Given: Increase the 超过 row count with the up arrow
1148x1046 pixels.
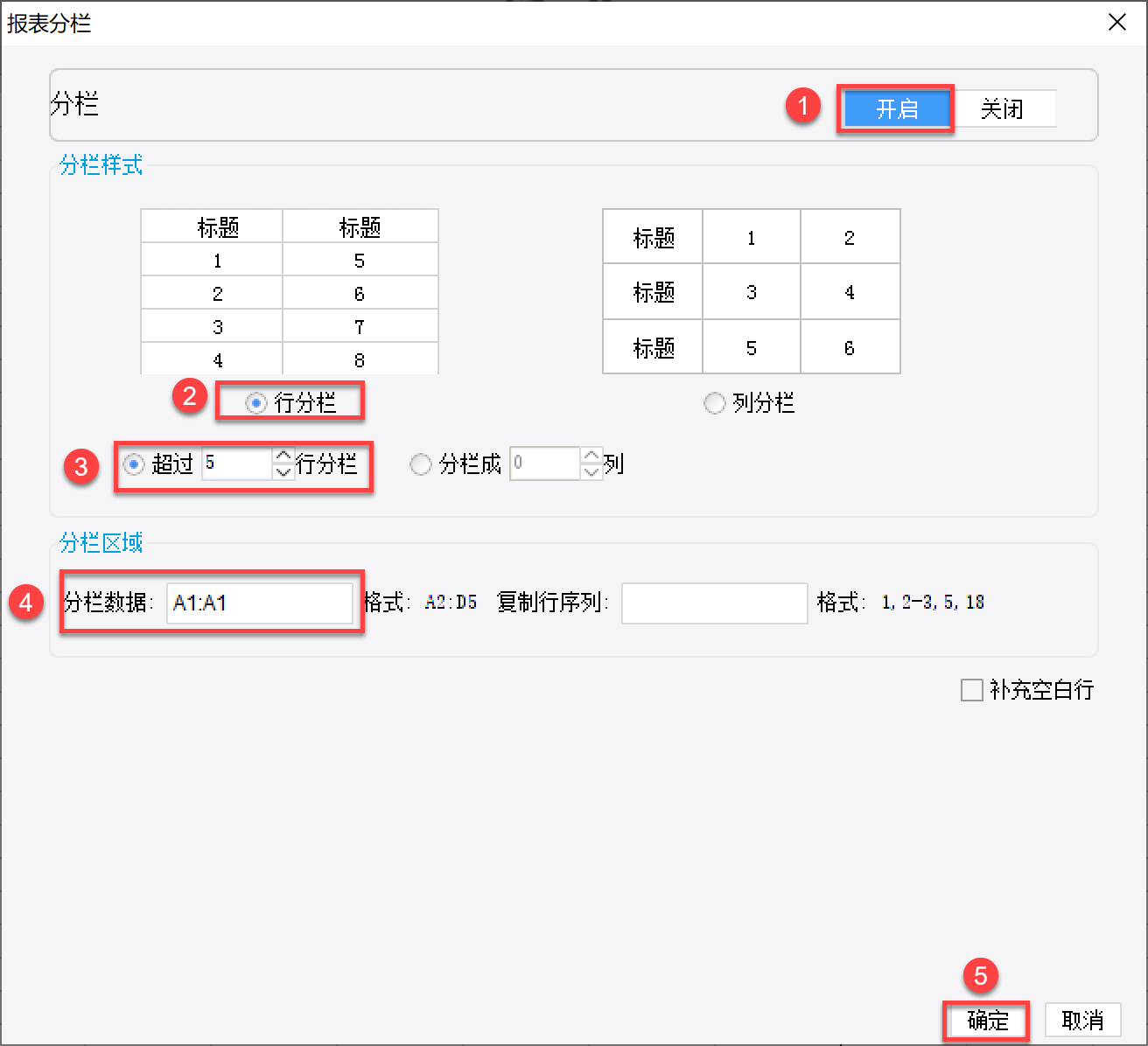Looking at the screenshot, I should 283,456.
